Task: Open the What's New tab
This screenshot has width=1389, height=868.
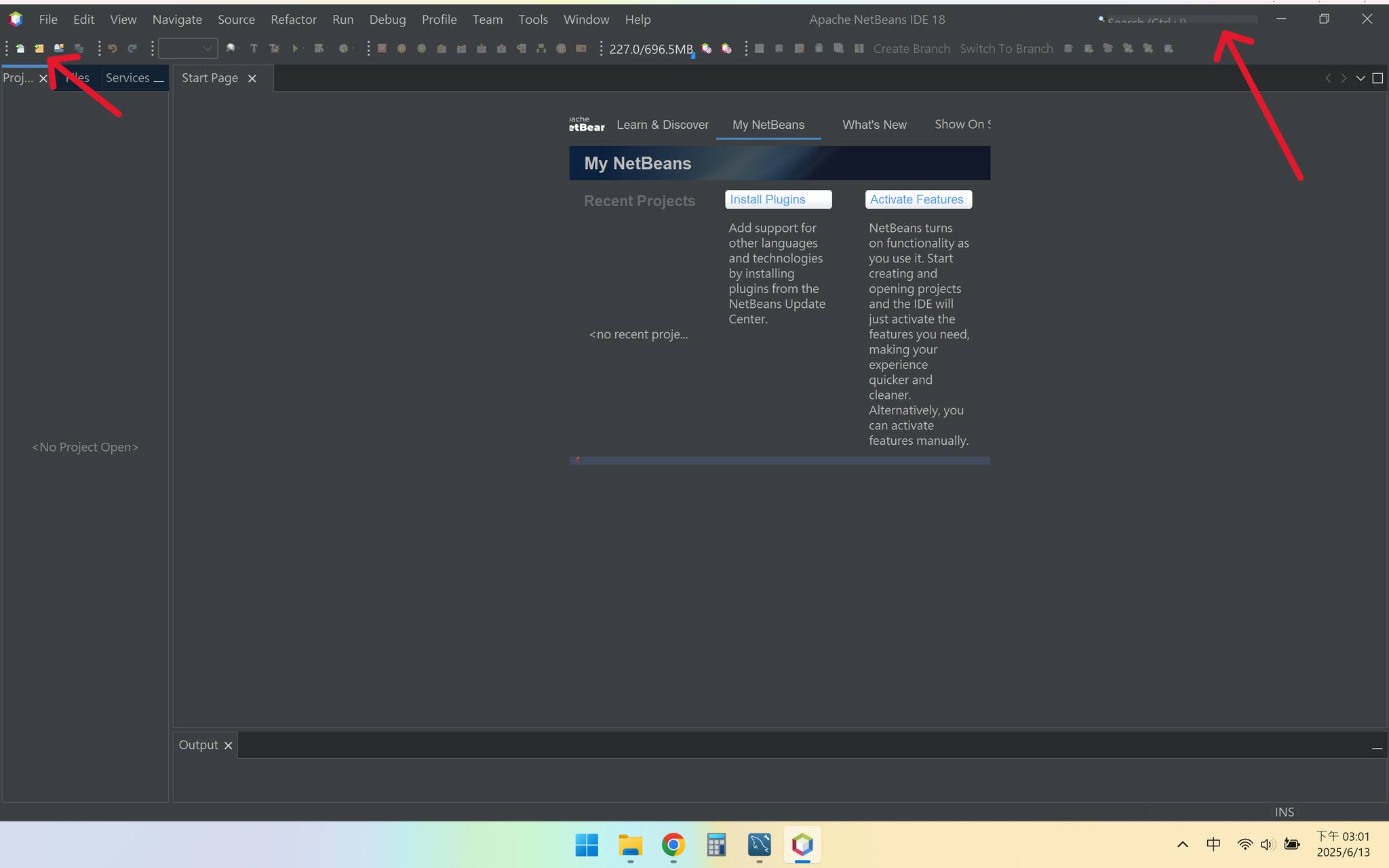Action: 874,125
